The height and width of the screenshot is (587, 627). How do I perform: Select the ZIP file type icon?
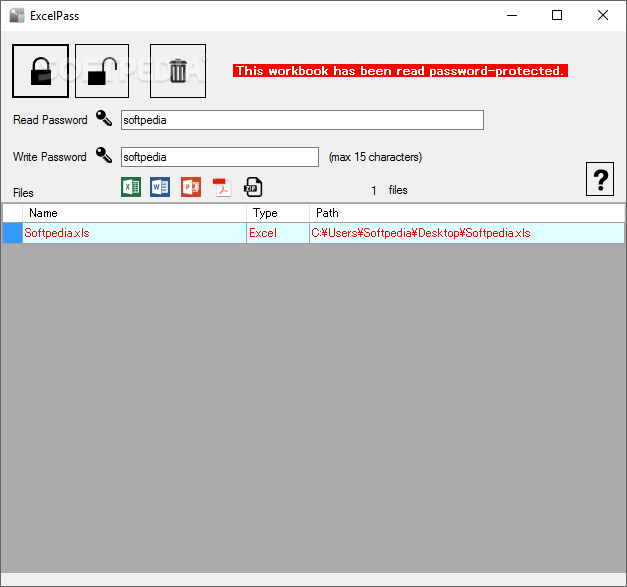pos(253,187)
